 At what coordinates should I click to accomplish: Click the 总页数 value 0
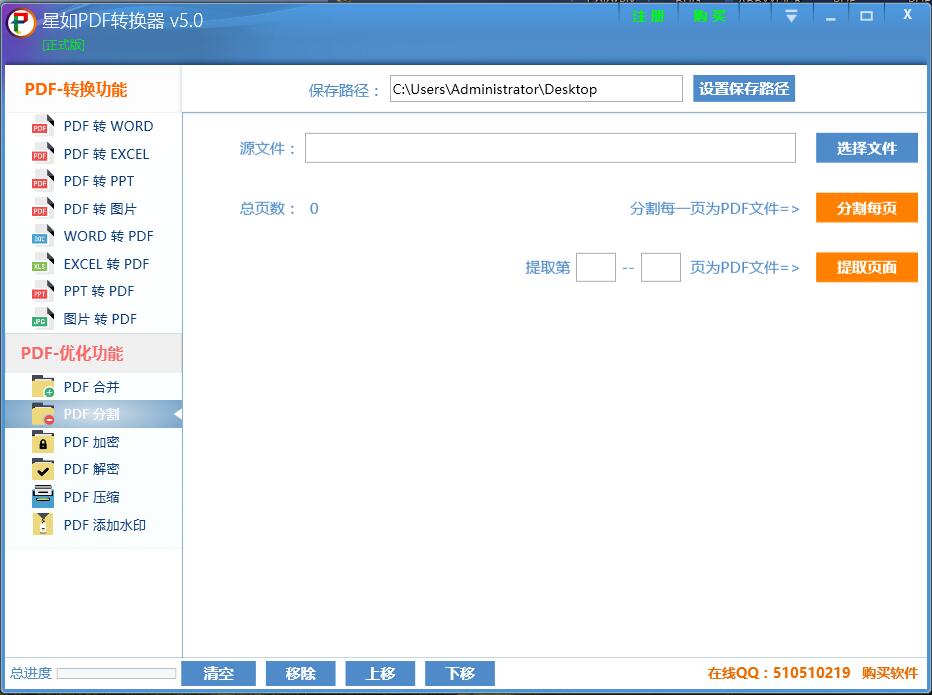pyautogui.click(x=314, y=209)
